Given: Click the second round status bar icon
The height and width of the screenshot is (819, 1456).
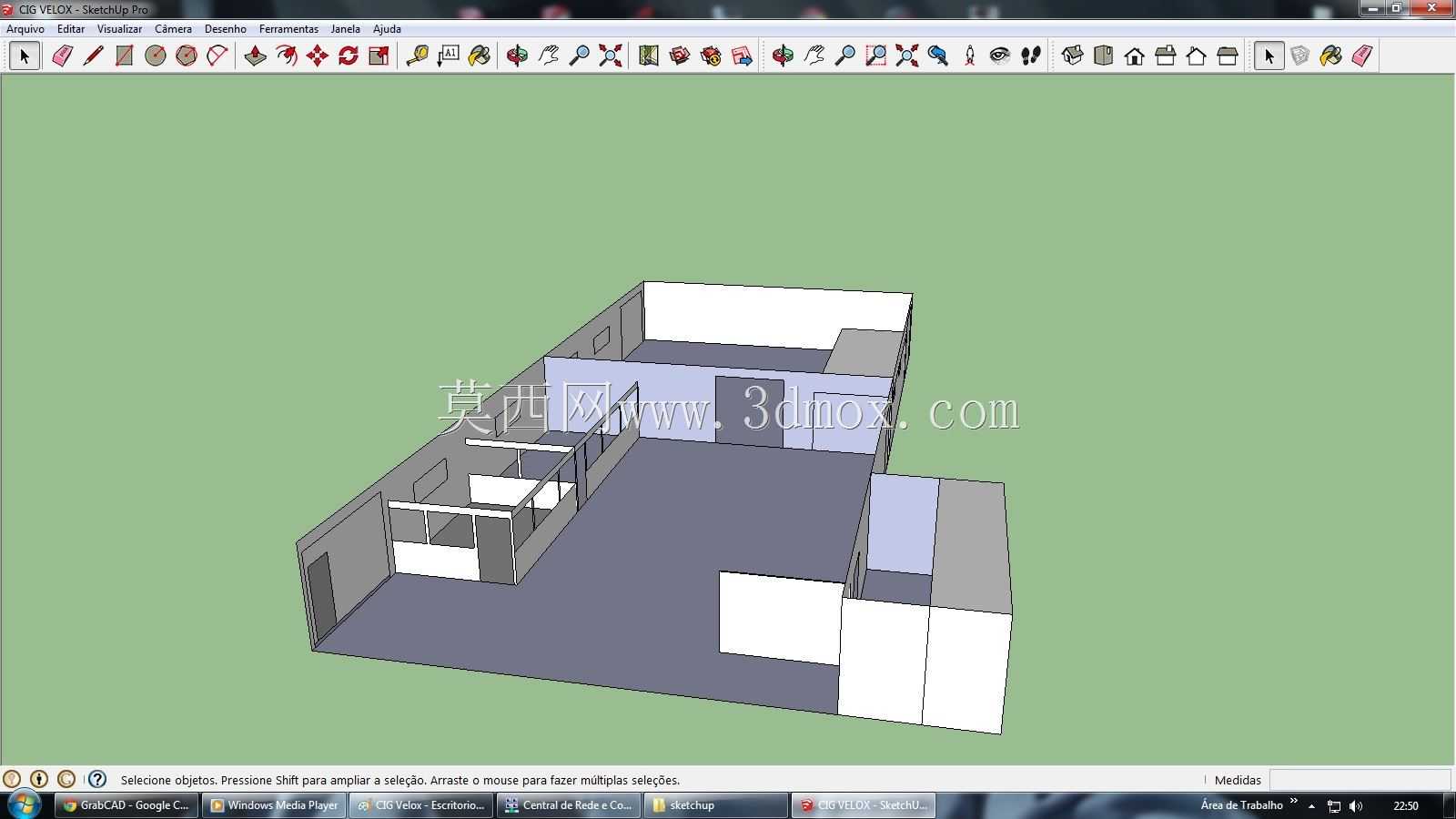Looking at the screenshot, I should coord(39,779).
